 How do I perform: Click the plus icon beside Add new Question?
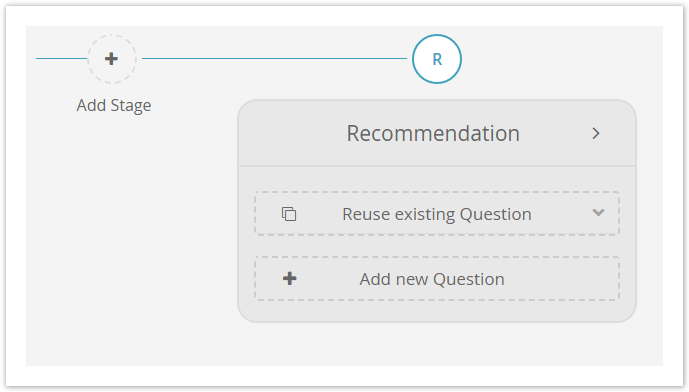(x=290, y=279)
